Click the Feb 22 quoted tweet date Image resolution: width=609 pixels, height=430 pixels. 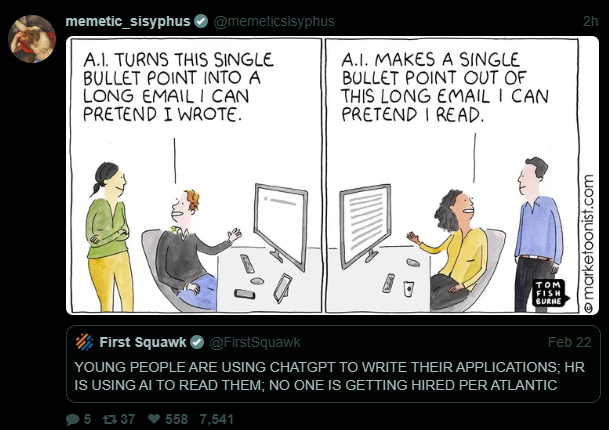point(569,342)
